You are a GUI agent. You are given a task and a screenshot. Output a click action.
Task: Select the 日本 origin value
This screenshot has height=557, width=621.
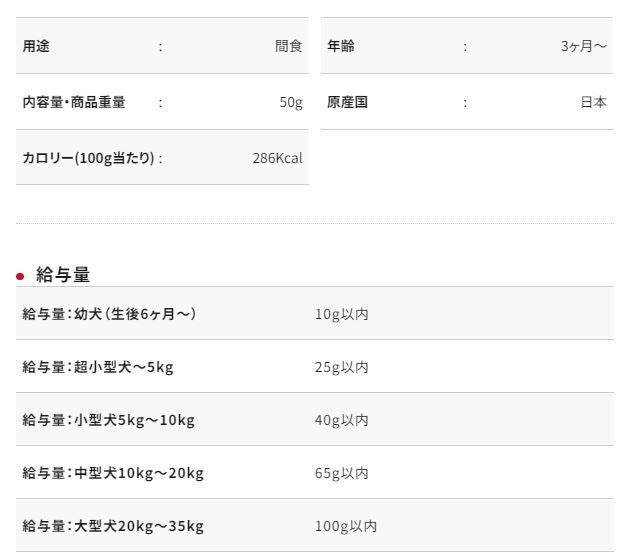[x=593, y=102]
